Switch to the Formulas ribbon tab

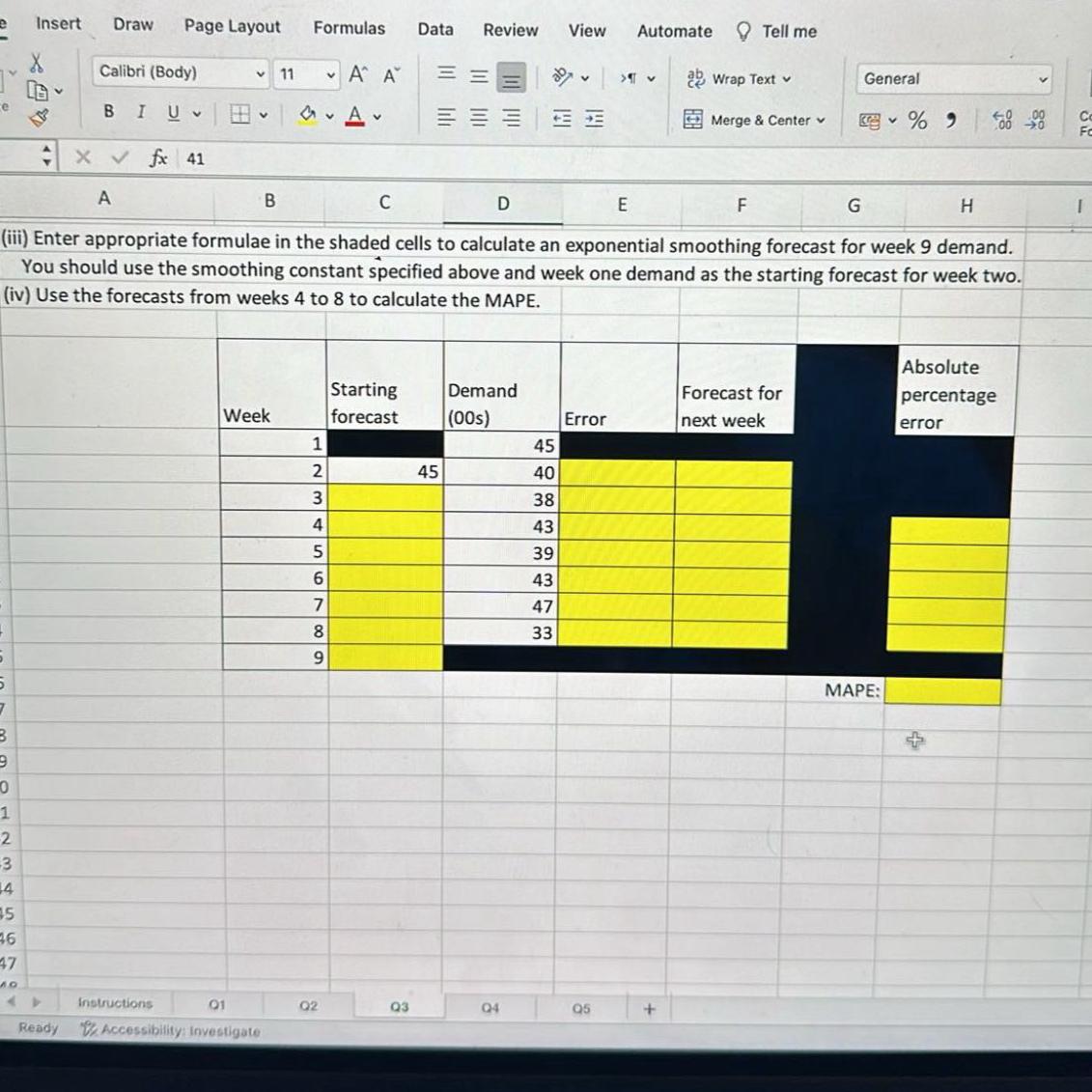(350, 28)
